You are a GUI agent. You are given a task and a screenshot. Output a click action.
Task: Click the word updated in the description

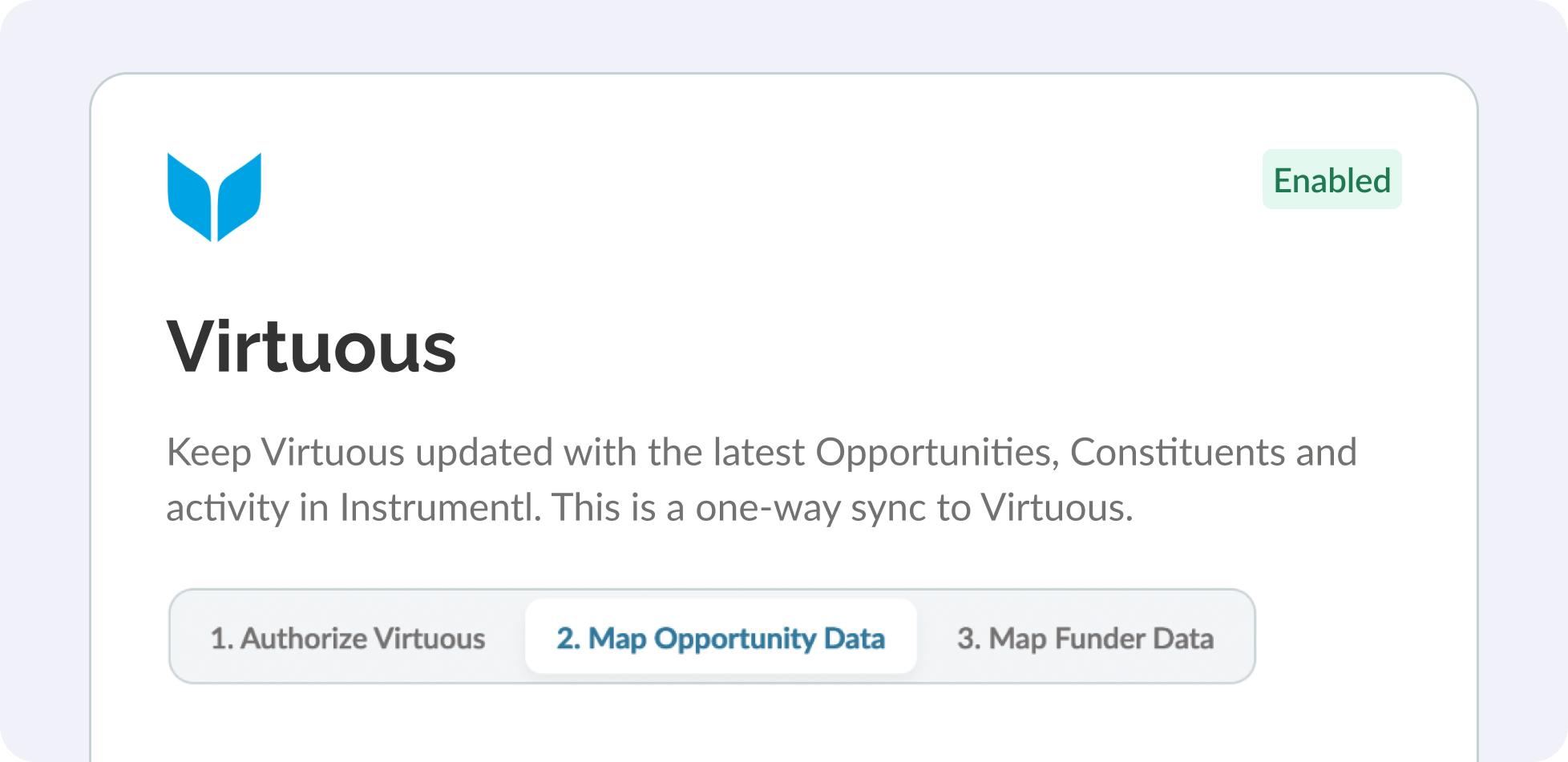[483, 453]
